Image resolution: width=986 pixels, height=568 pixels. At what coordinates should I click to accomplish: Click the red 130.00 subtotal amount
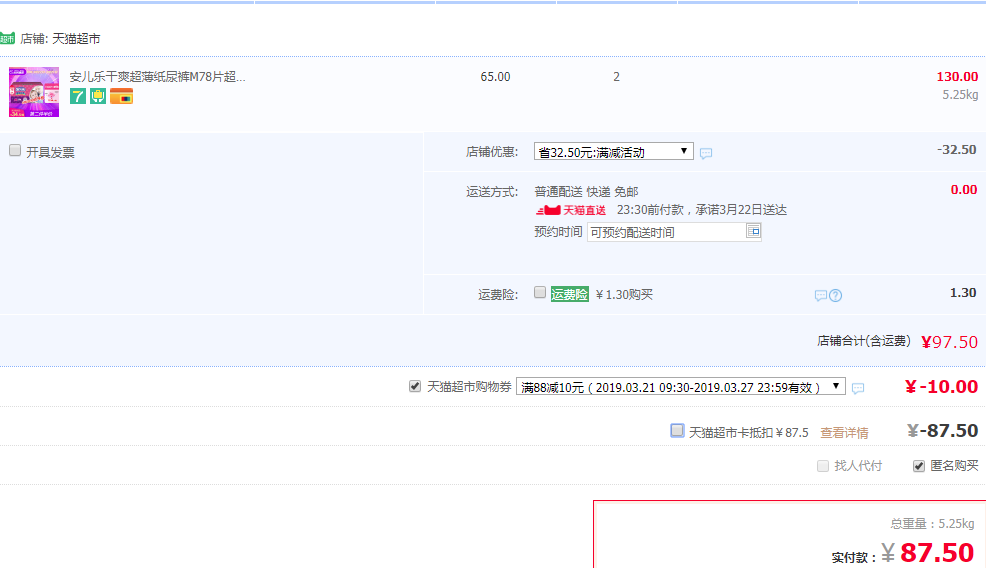coord(957,77)
